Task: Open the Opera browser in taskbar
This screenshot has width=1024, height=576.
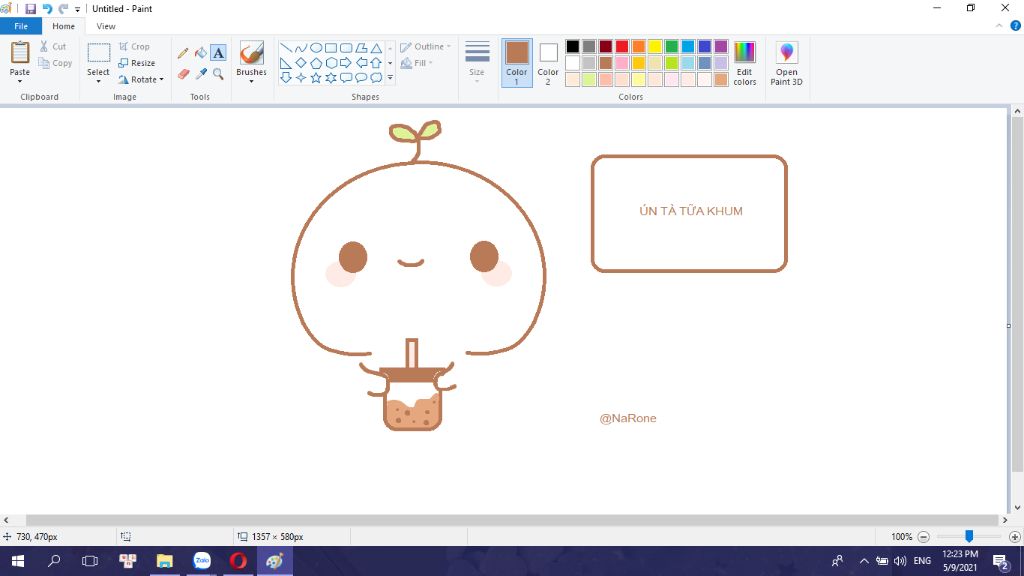Action: click(238, 561)
